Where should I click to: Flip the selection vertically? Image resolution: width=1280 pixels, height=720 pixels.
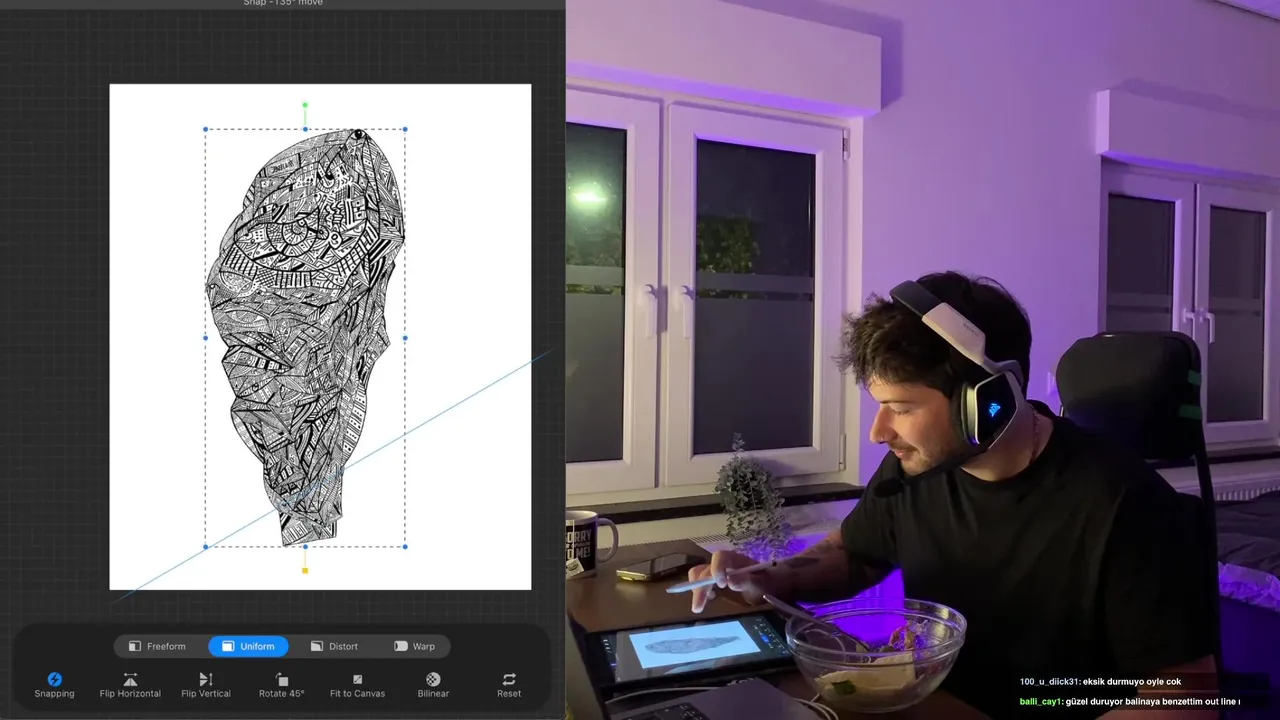pyautogui.click(x=206, y=685)
